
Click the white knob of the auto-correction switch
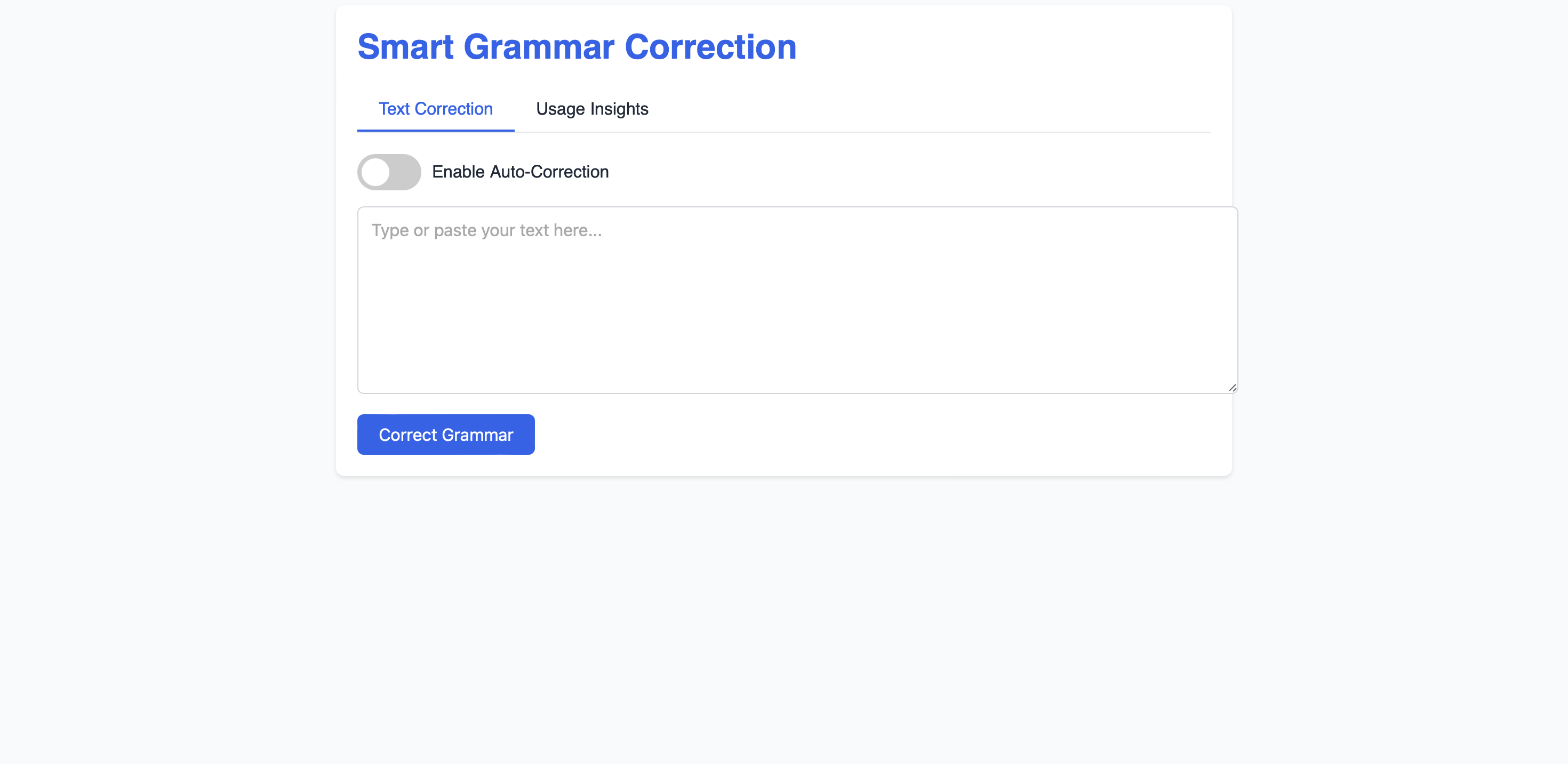[375, 172]
